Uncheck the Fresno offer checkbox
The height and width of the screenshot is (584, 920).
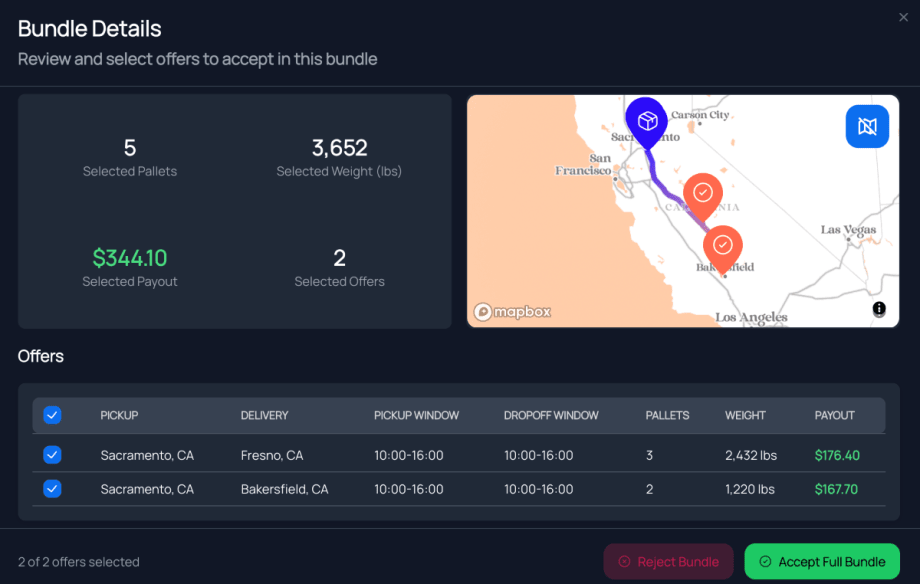[x=52, y=455]
